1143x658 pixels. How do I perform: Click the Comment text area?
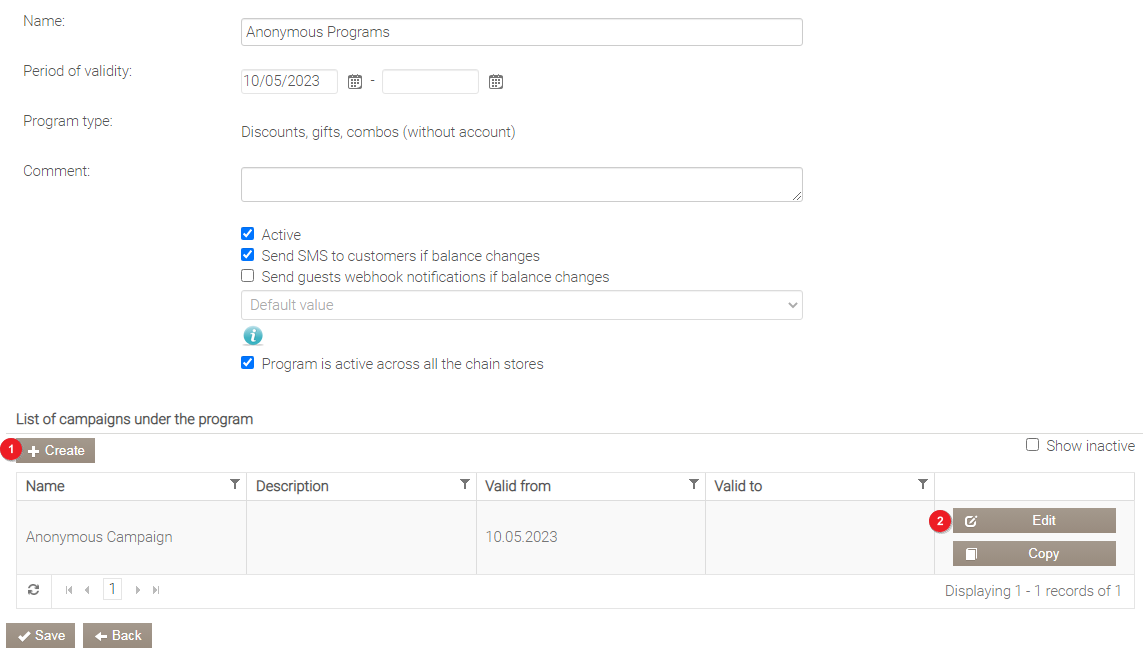[x=521, y=184]
